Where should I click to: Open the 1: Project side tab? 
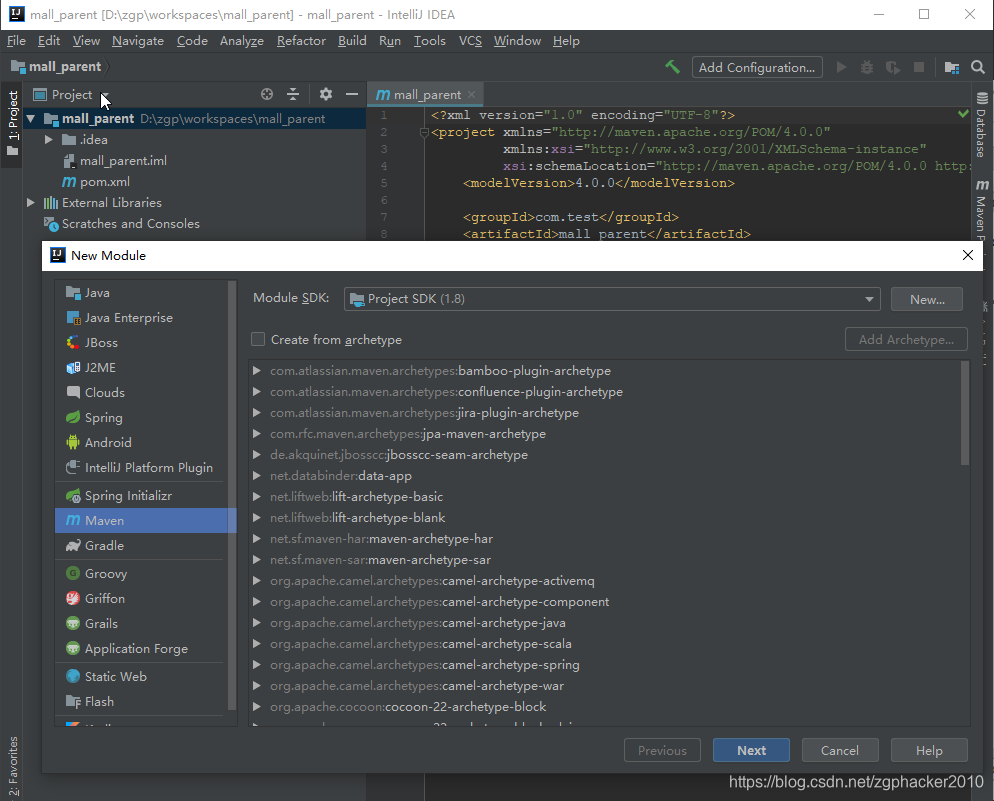pos(13,122)
